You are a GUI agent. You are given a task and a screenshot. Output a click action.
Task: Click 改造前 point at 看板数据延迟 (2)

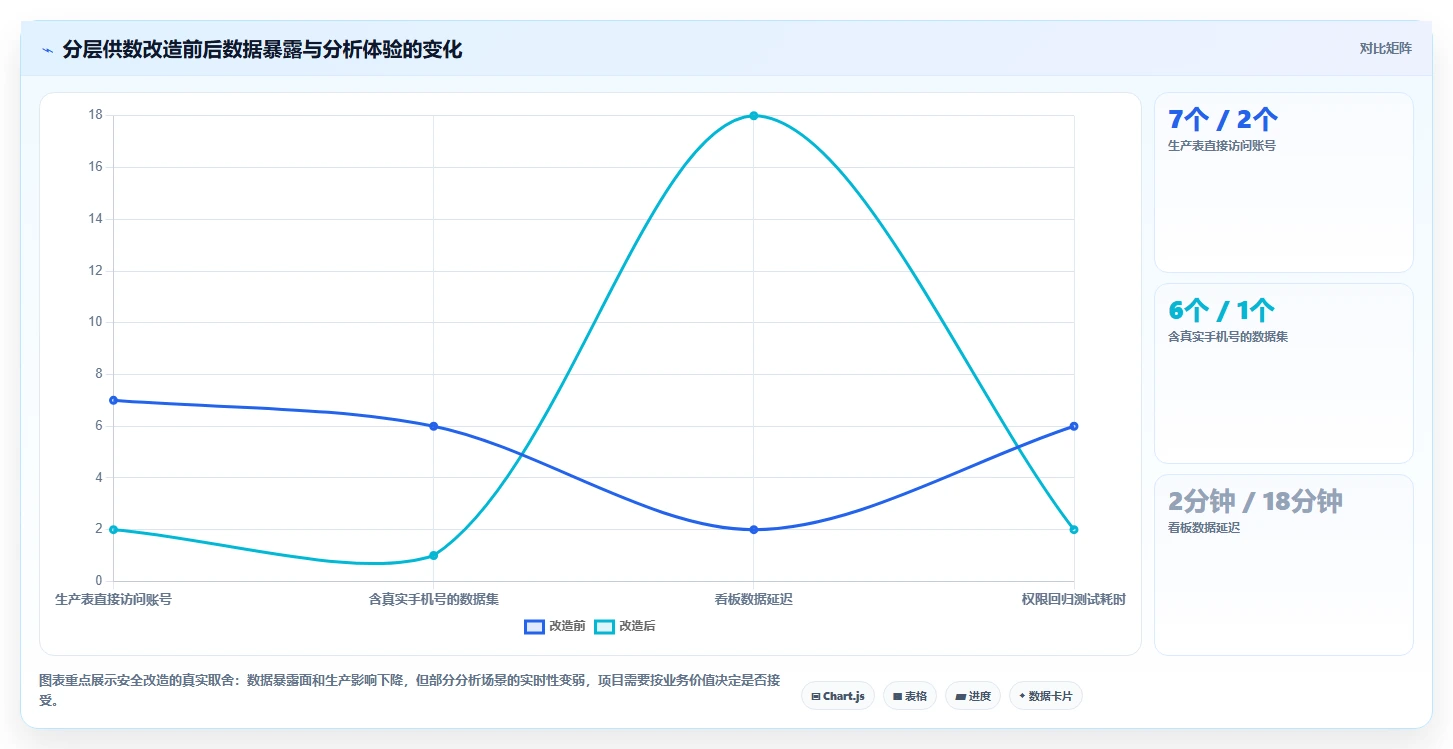point(753,529)
